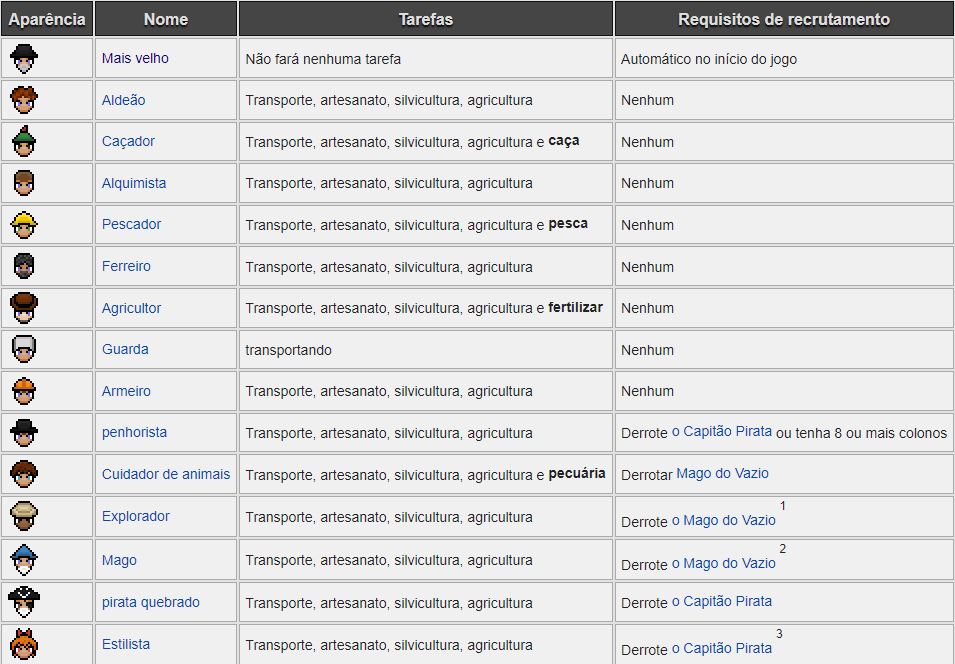Open Capitão Pirata link in penhorista row
The width and height of the screenshot is (955, 664).
coord(722,432)
